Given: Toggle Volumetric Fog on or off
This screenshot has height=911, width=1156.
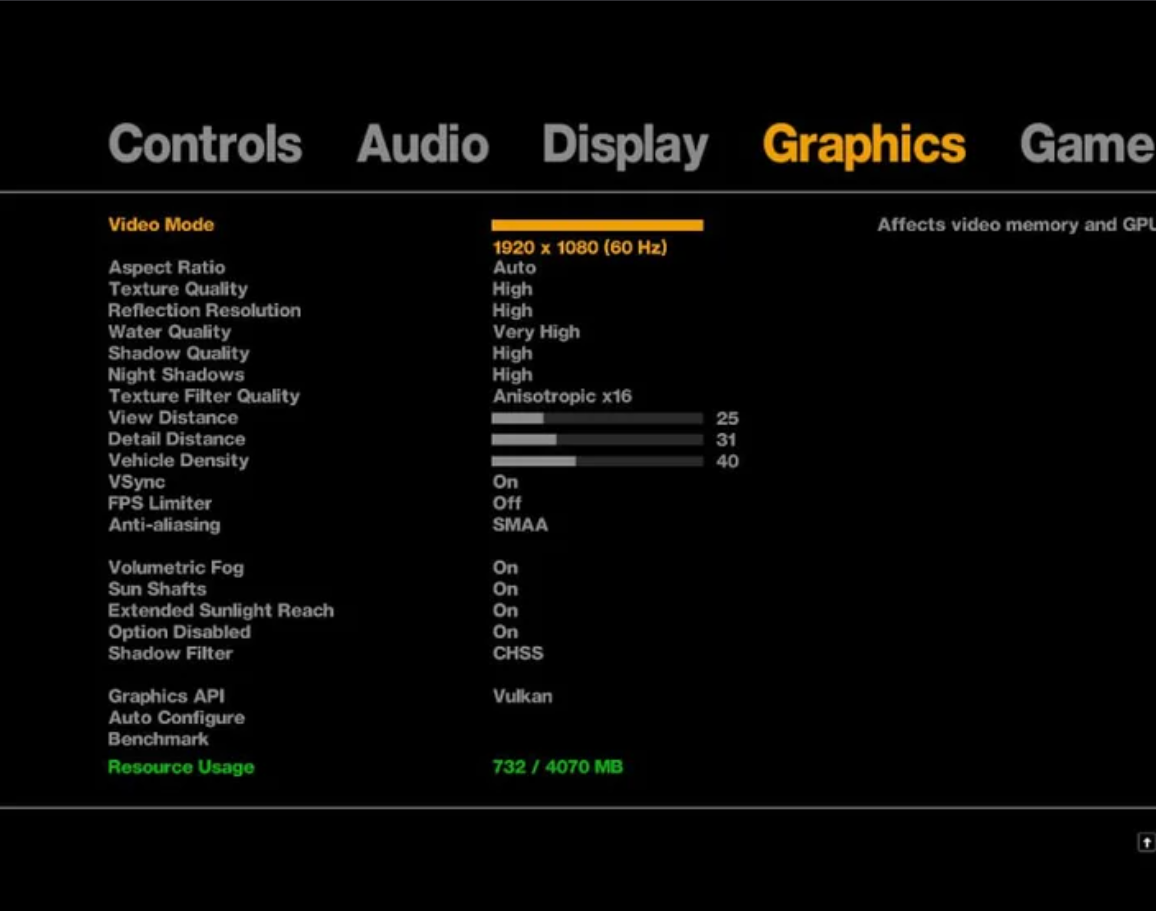Looking at the screenshot, I should click(505, 568).
